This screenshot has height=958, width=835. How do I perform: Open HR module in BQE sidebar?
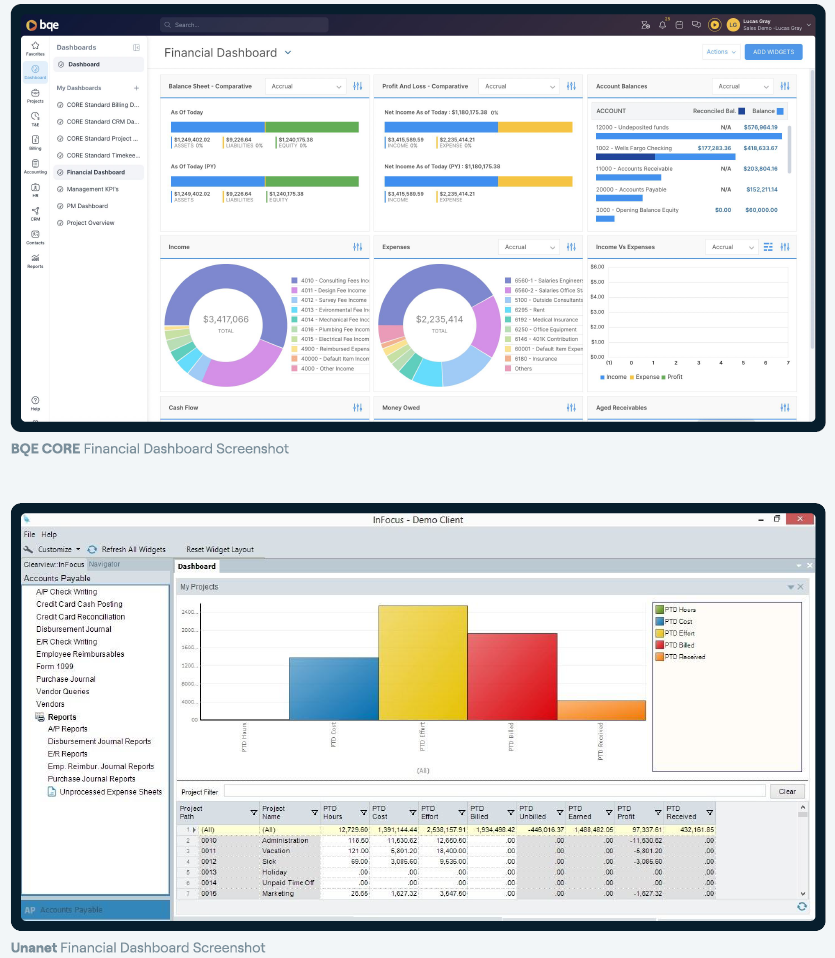[35, 190]
